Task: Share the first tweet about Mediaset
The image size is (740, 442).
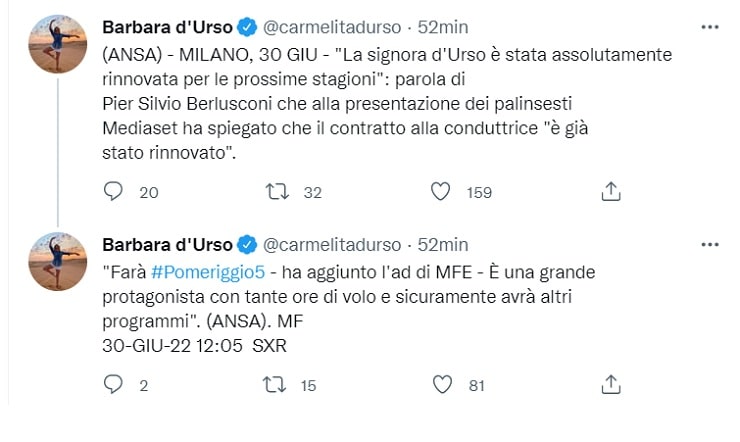Action: pyautogui.click(x=611, y=192)
